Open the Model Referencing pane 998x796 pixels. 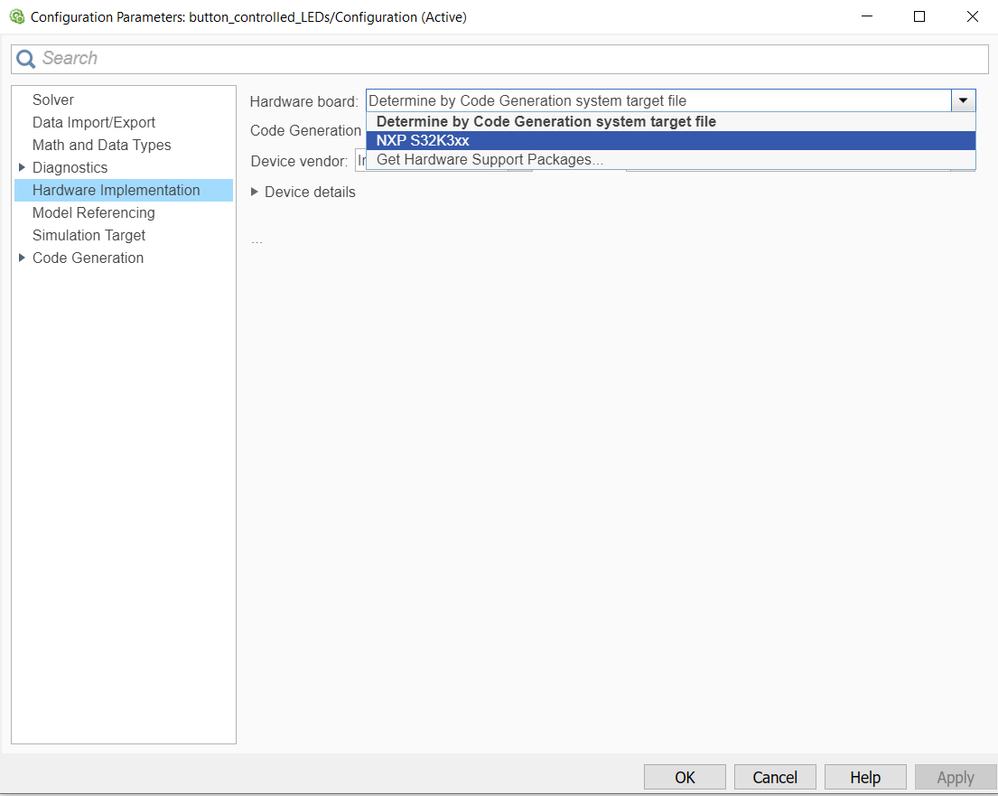tap(94, 213)
